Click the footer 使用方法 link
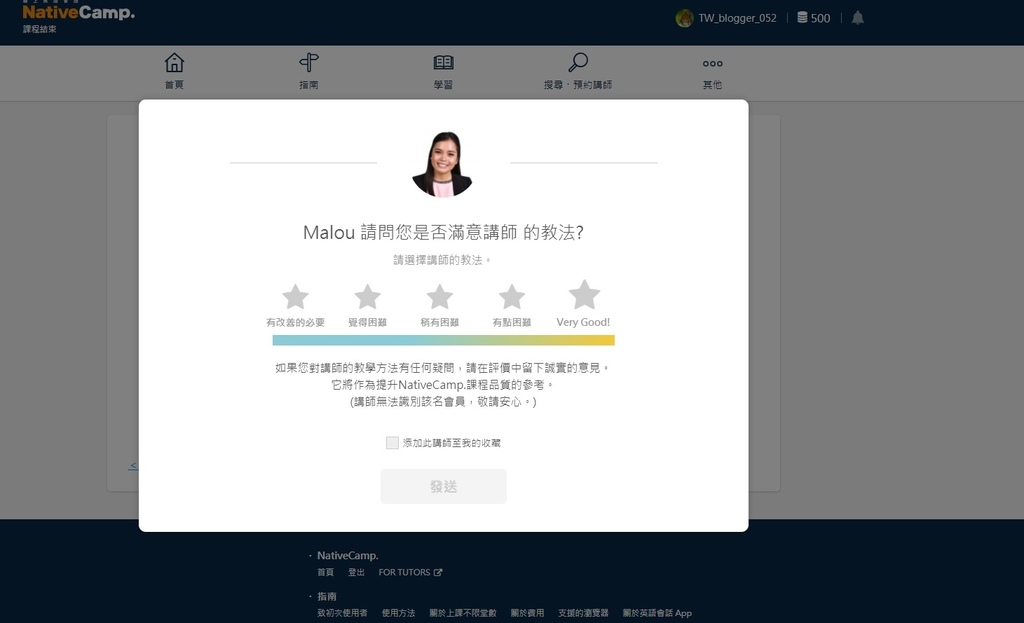1024x623 pixels. point(398,613)
